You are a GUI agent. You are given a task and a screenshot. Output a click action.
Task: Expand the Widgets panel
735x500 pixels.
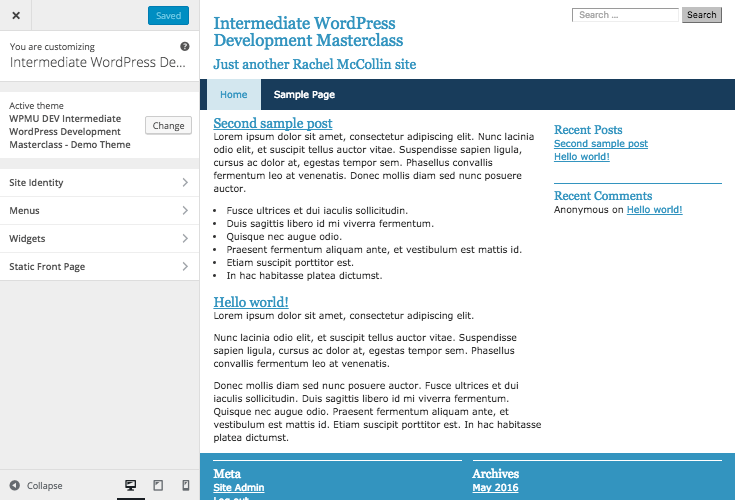pyautogui.click(x=99, y=239)
